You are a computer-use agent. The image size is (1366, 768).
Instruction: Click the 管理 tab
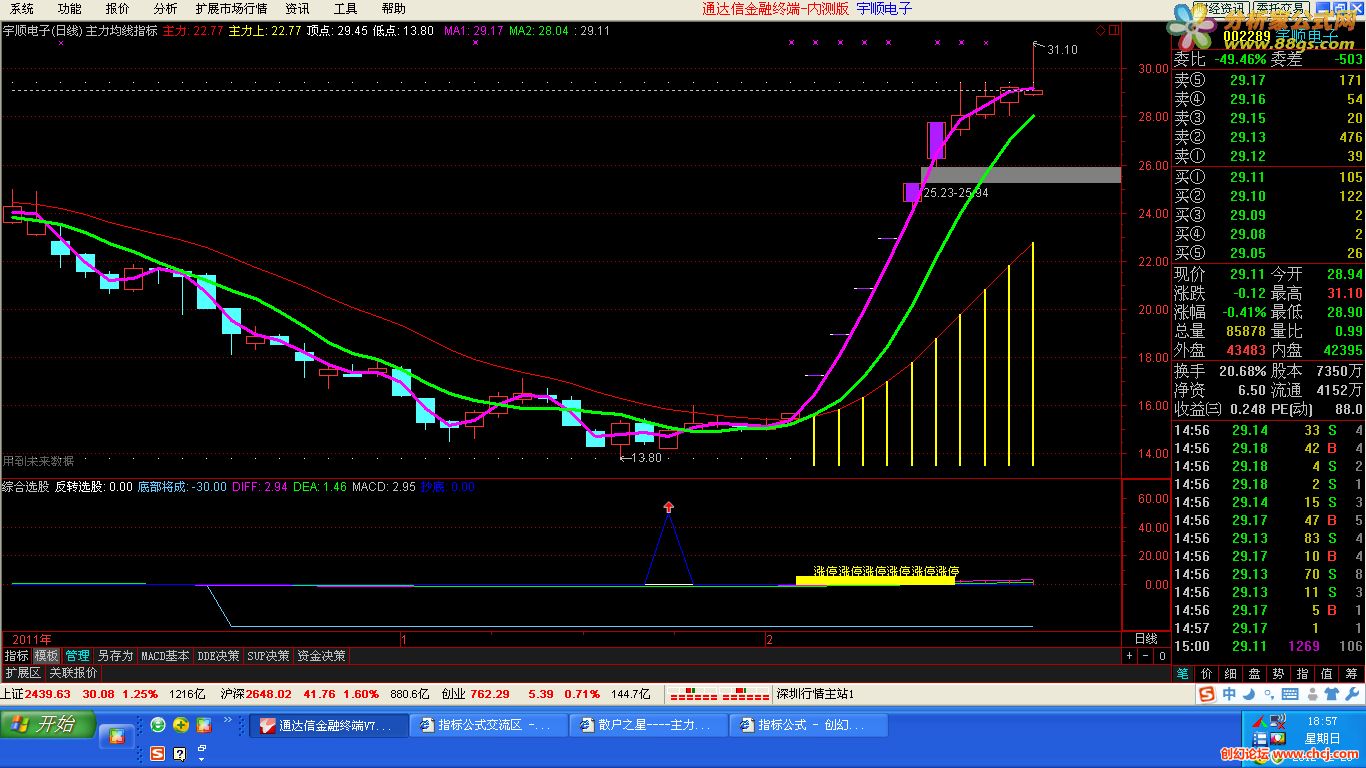77,656
